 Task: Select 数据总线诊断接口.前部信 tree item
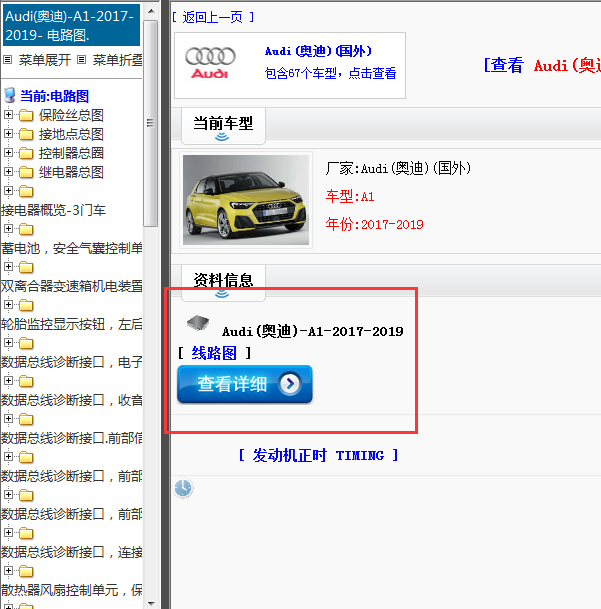(71, 438)
